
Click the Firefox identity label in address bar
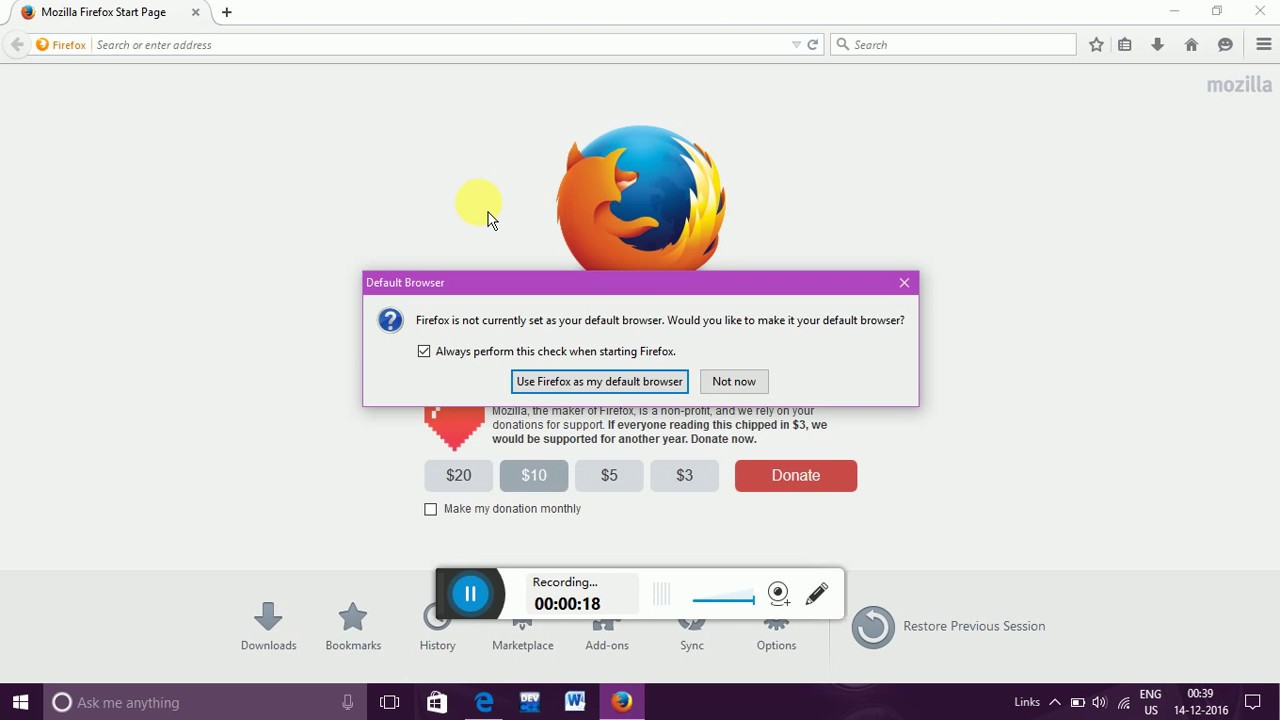click(x=61, y=44)
